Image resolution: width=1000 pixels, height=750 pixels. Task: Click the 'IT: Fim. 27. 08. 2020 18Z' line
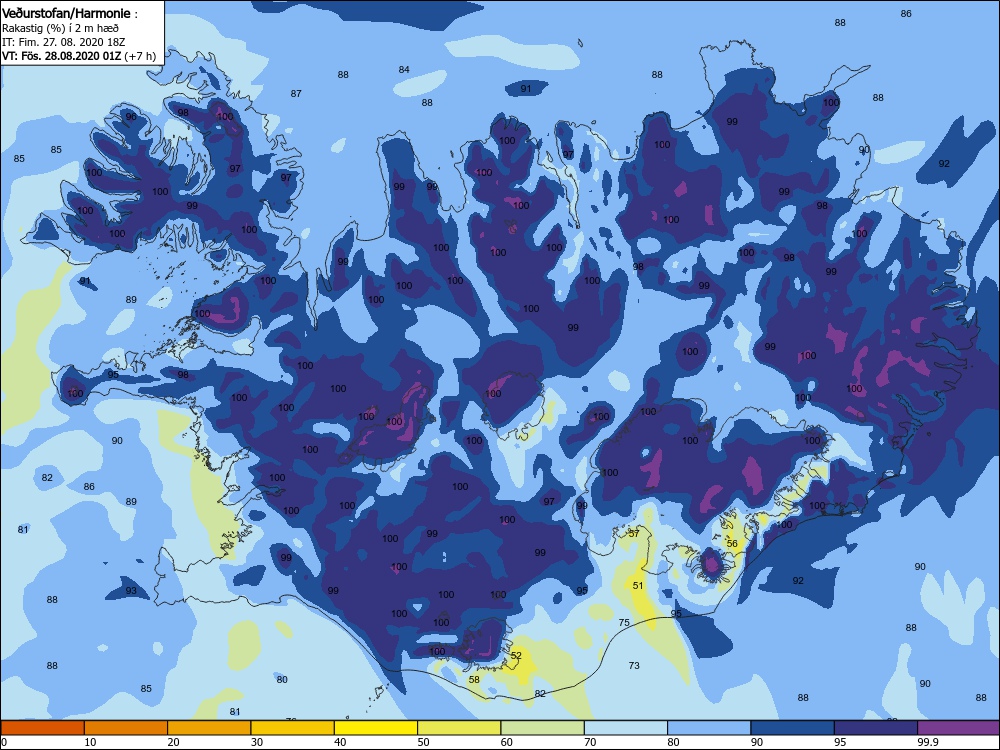point(64,42)
